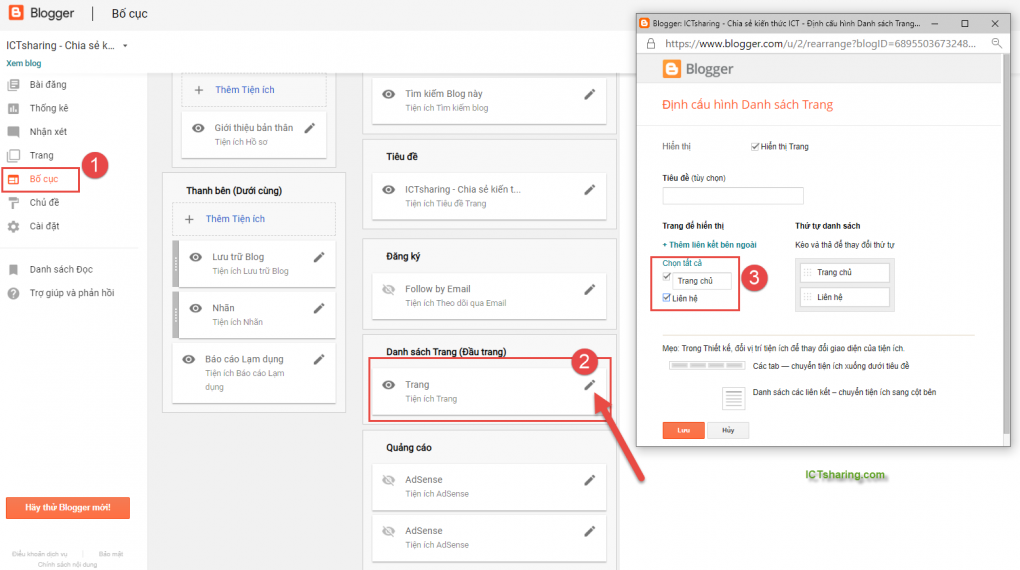Click Chọn tất cả link in popup

[682, 263]
